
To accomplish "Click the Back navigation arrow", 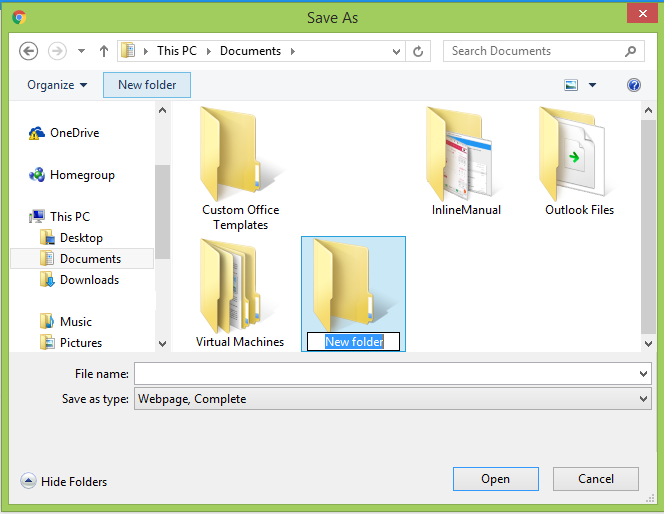I will (28, 51).
